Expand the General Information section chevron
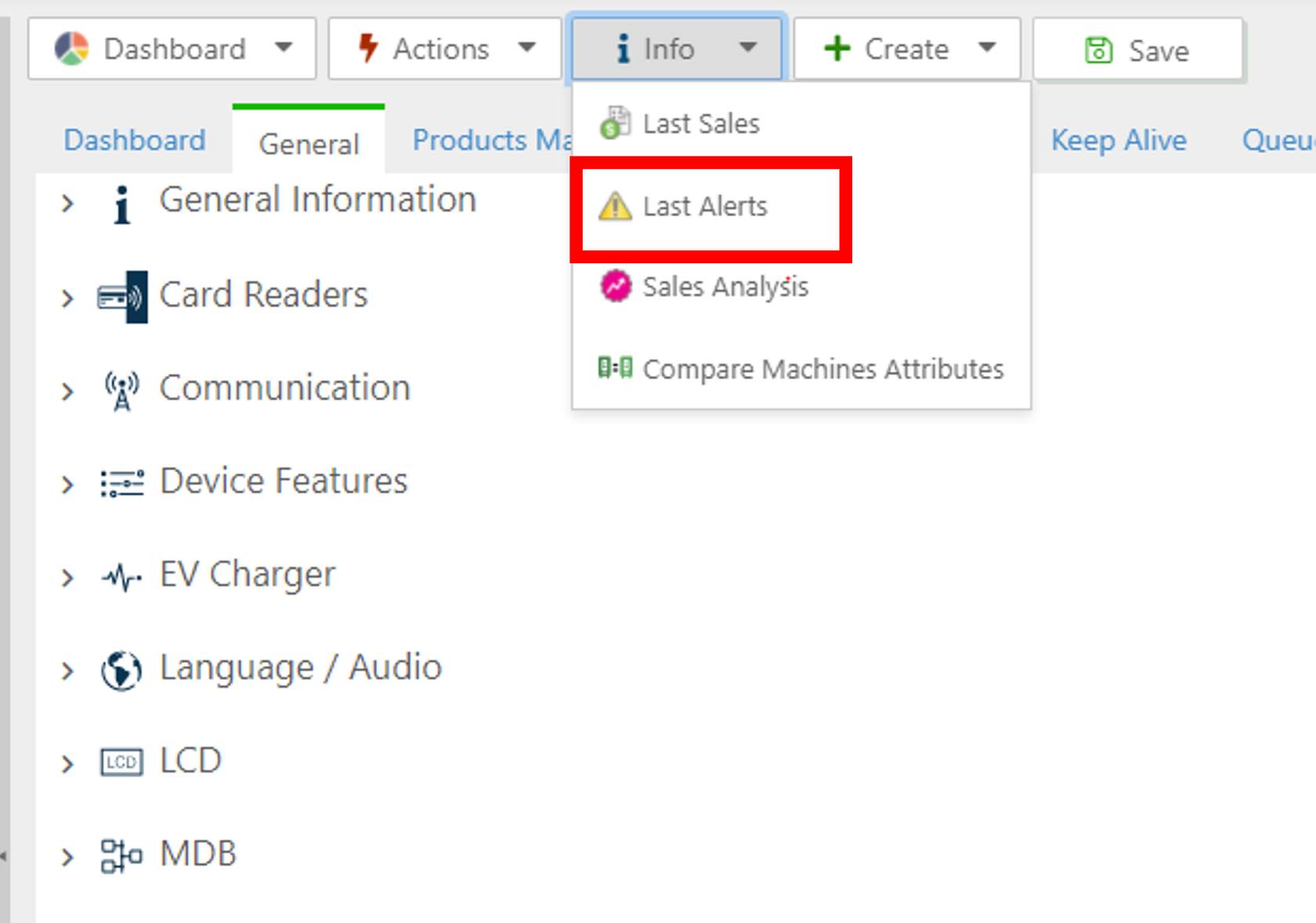Image resolution: width=1316 pixels, height=923 pixels. 67,205
